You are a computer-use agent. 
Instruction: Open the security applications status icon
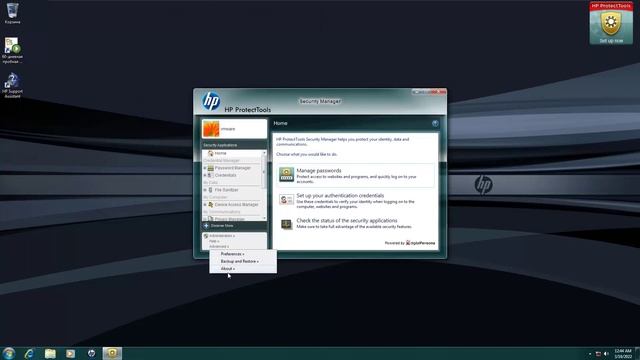point(286,224)
